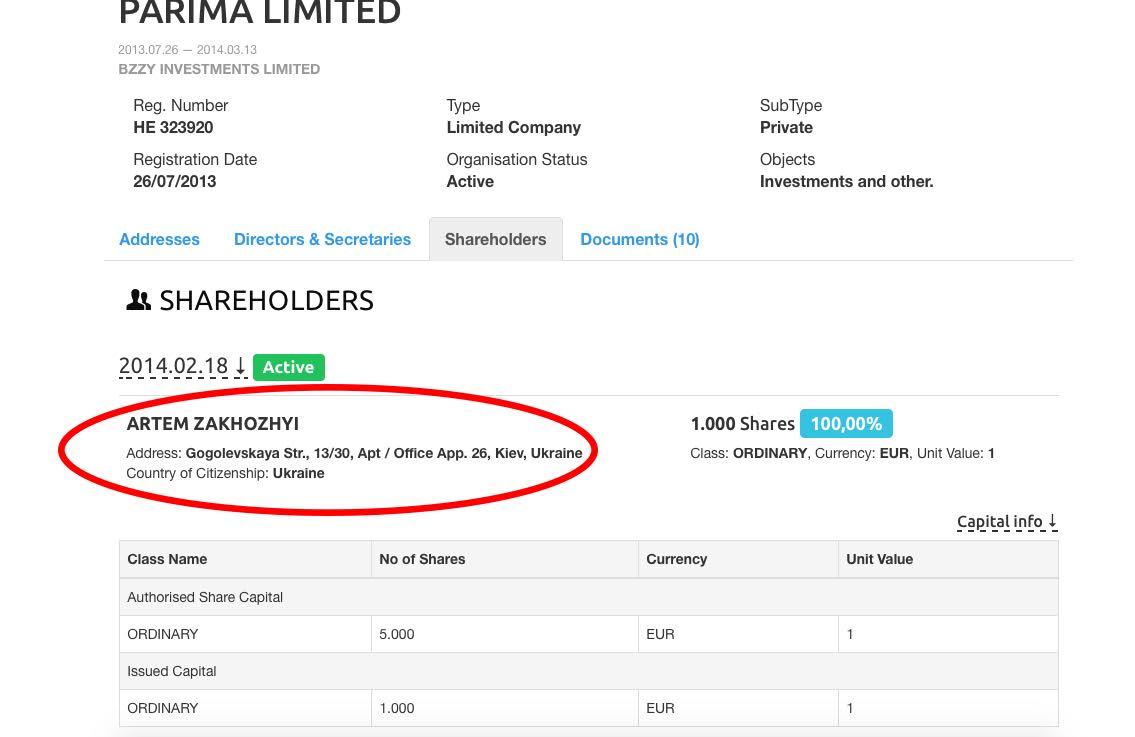Click the green Active status badge
Image resolution: width=1135 pixels, height=737 pixels.
click(x=289, y=367)
